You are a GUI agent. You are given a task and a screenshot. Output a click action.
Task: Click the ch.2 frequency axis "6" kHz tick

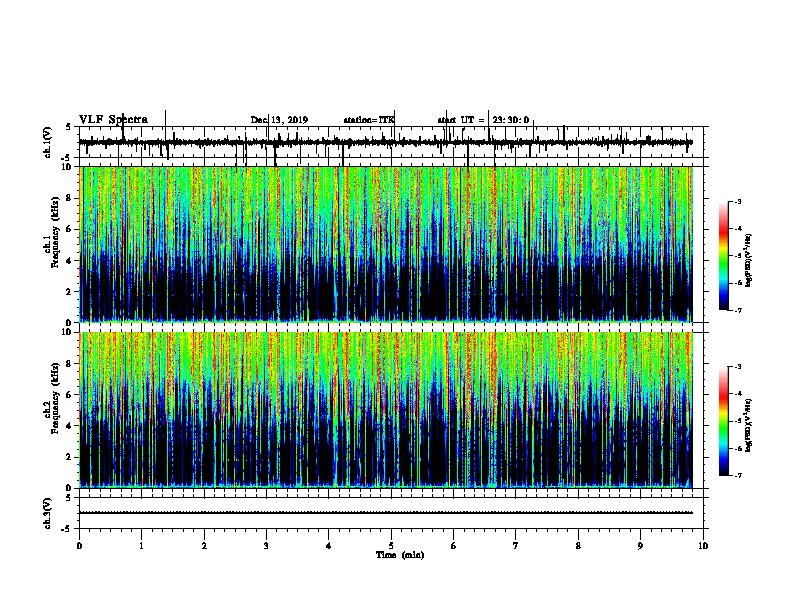(70, 395)
